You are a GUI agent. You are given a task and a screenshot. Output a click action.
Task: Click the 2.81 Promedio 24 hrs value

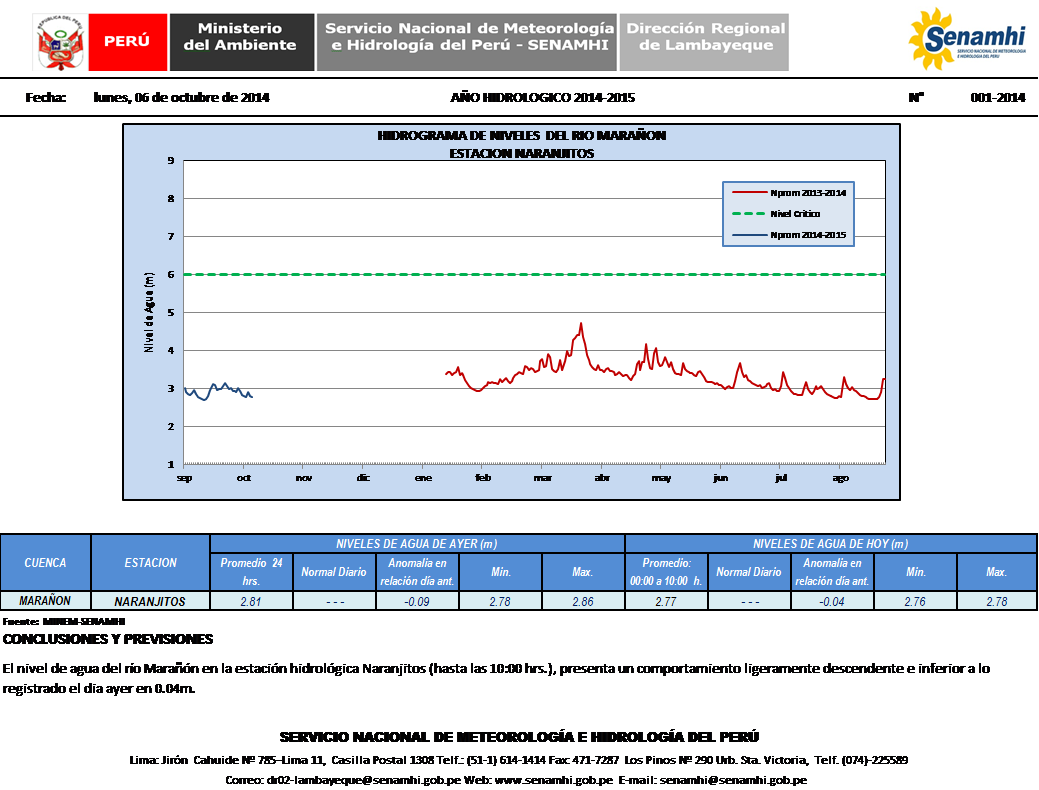[251, 601]
